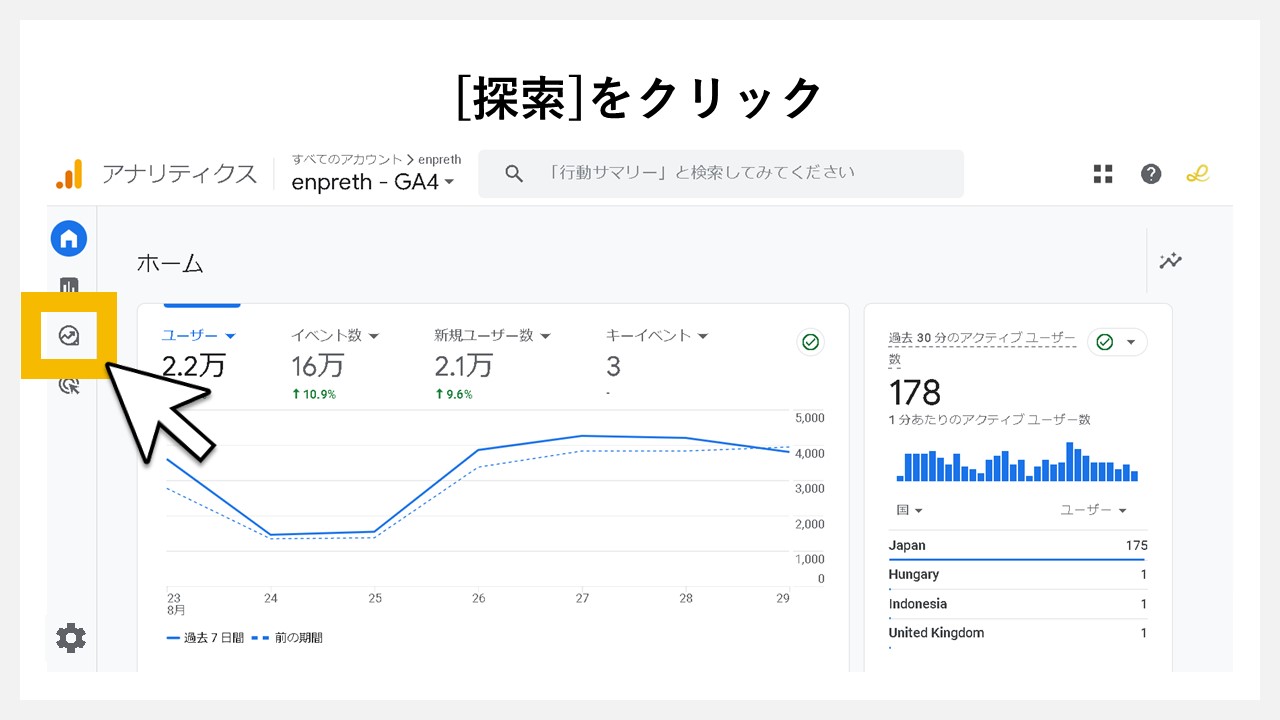Open Admin settings gear at sidebar bottom

69,637
